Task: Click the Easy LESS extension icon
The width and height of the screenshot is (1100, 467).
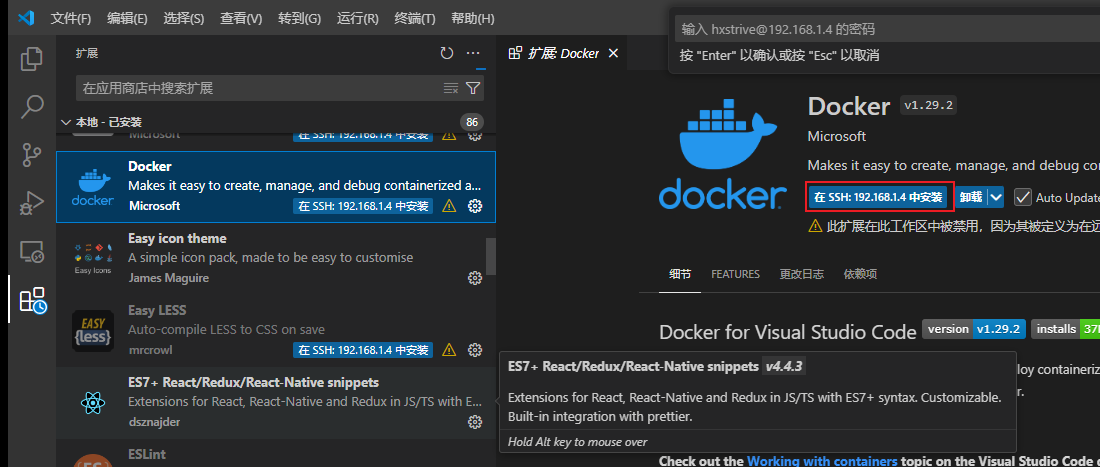Action: [x=93, y=331]
